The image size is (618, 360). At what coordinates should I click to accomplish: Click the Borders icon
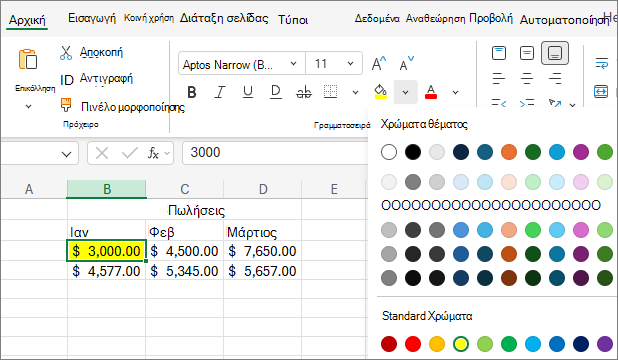pyautogui.click(x=330, y=91)
